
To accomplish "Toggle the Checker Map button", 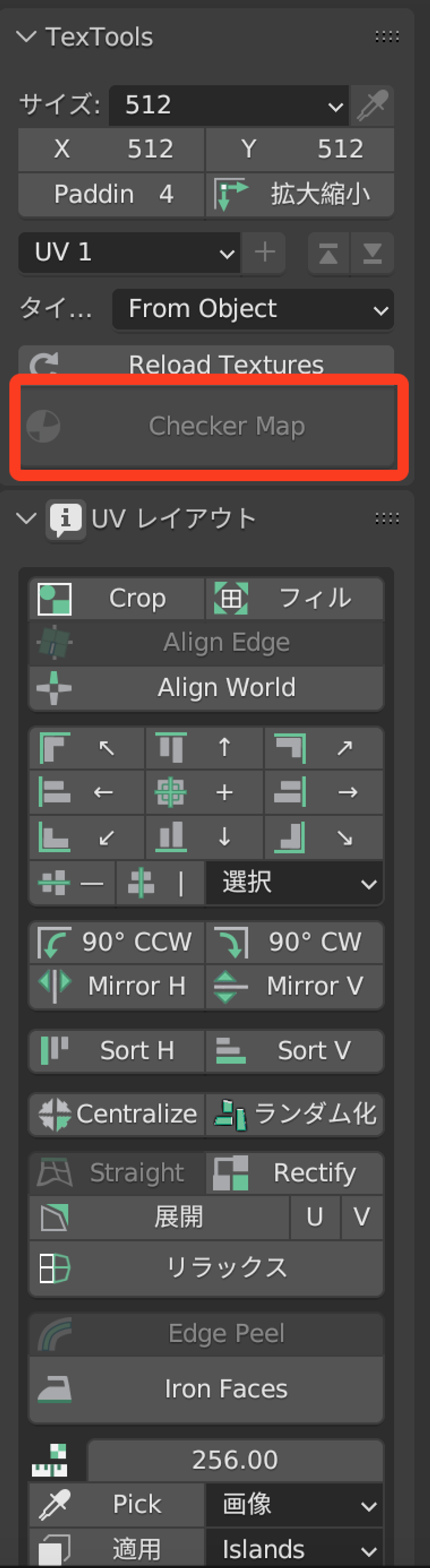I will [x=208, y=426].
